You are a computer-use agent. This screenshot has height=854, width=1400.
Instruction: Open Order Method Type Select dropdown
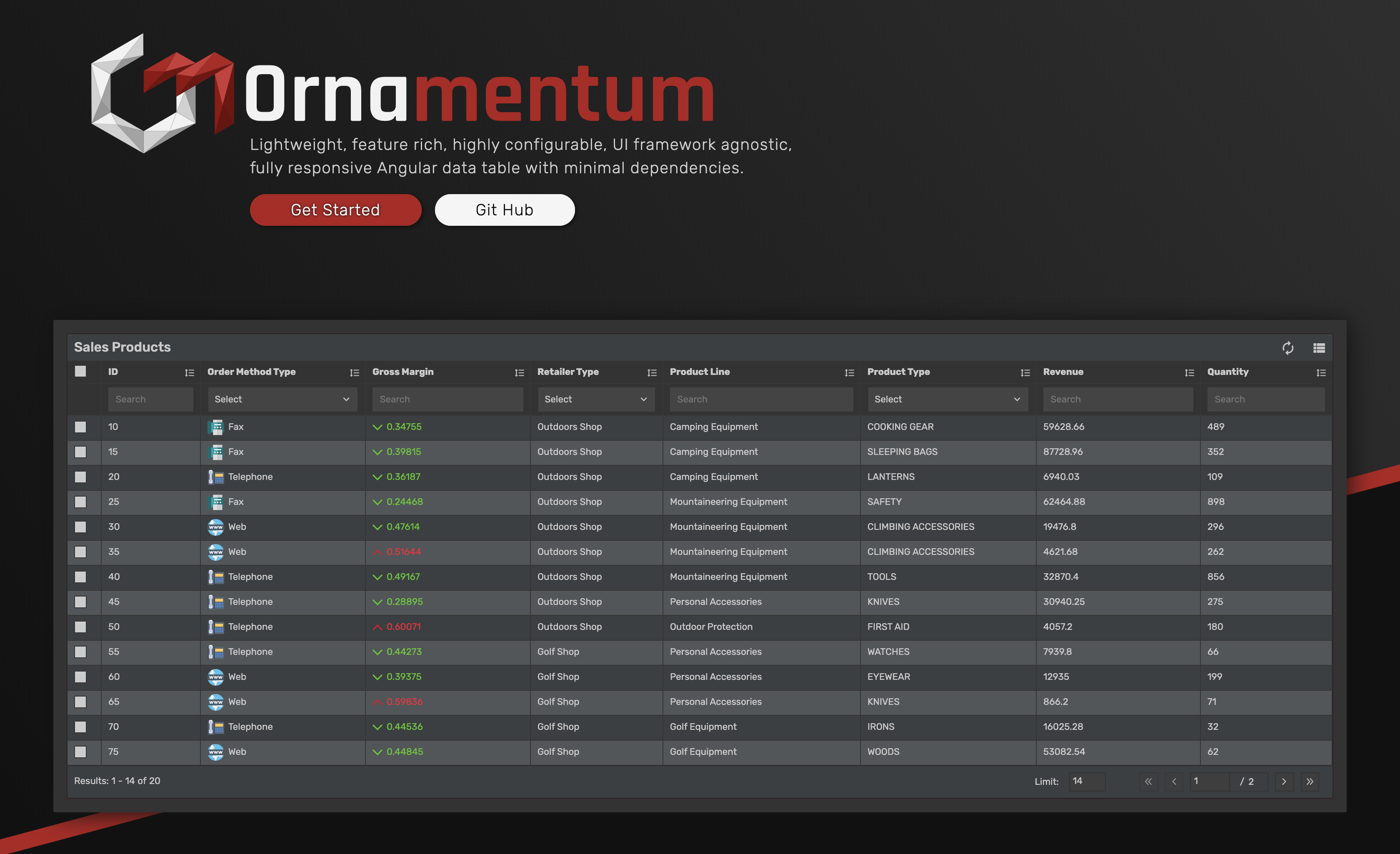coord(282,400)
